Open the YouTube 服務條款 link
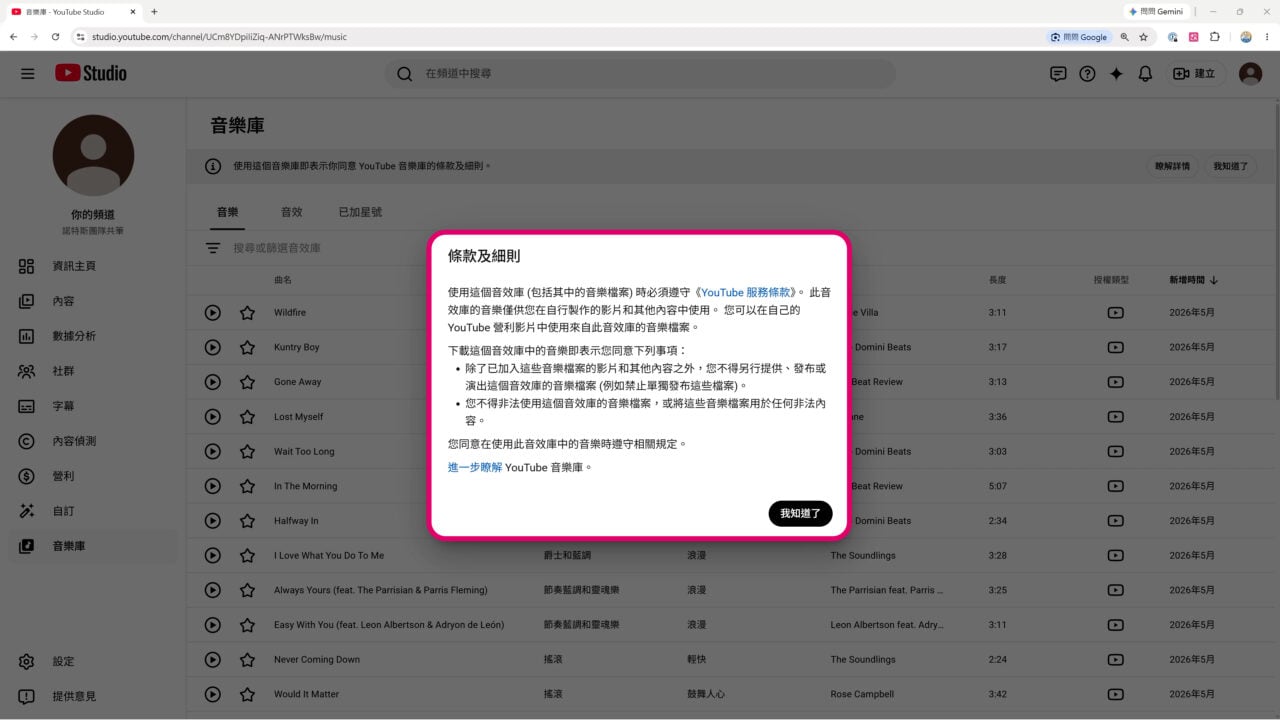 click(x=747, y=292)
